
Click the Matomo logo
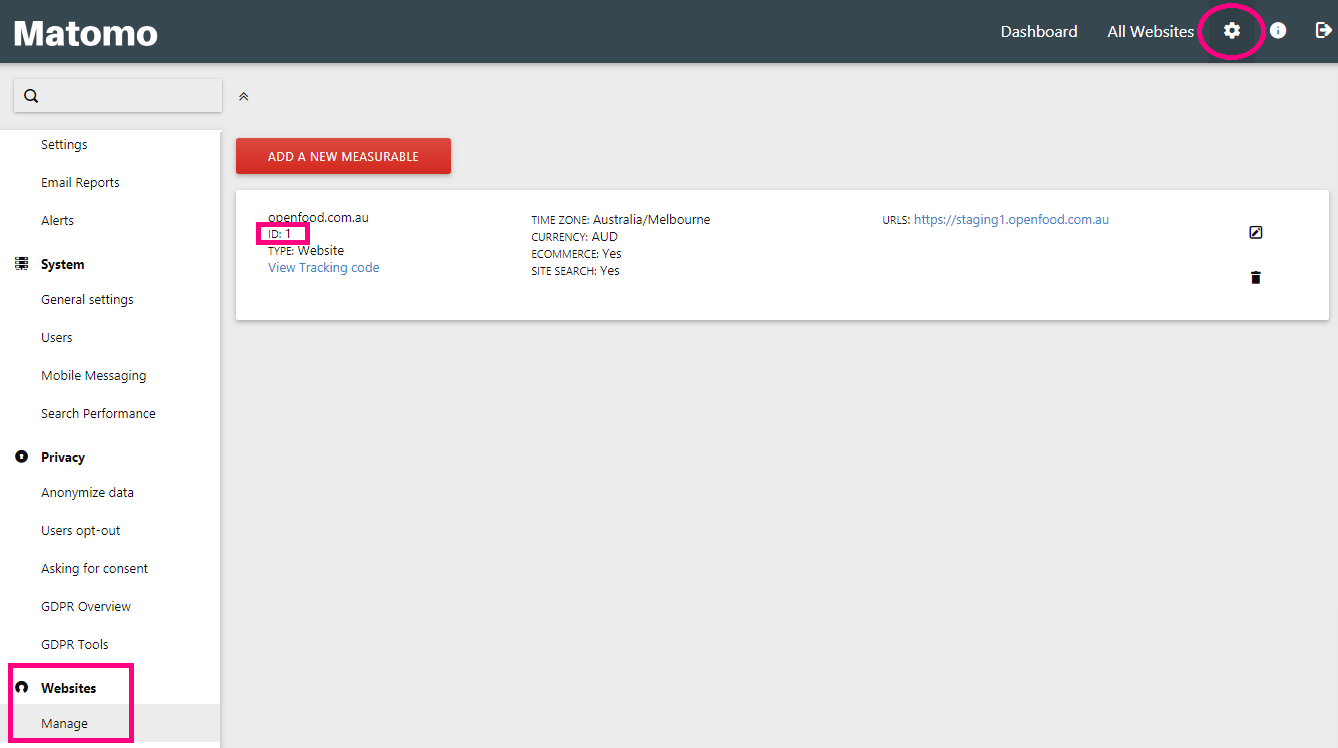coord(86,33)
